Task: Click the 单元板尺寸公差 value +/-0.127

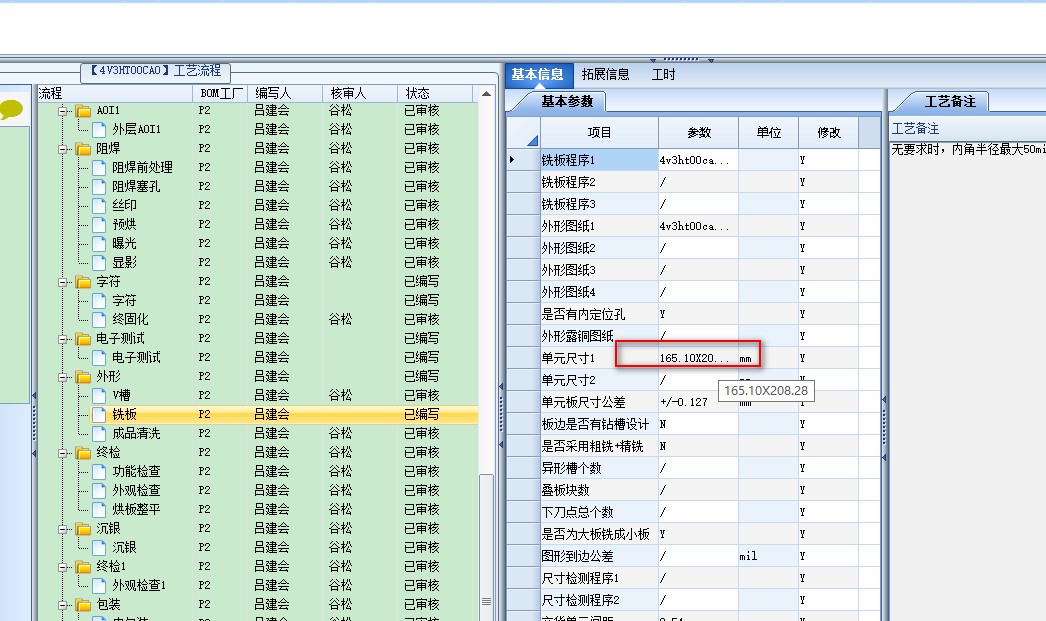Action: pos(684,402)
